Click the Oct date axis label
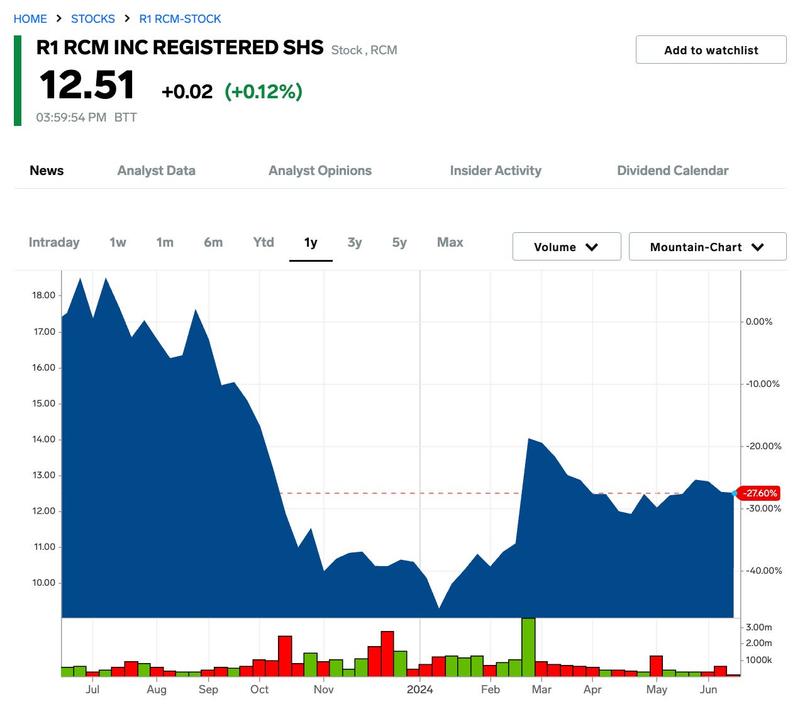This screenshot has width=800, height=706. click(259, 690)
